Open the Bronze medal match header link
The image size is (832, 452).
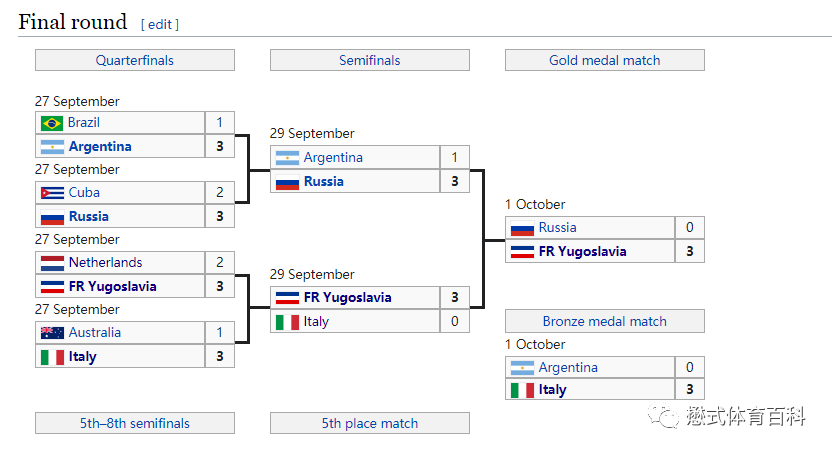tap(605, 321)
